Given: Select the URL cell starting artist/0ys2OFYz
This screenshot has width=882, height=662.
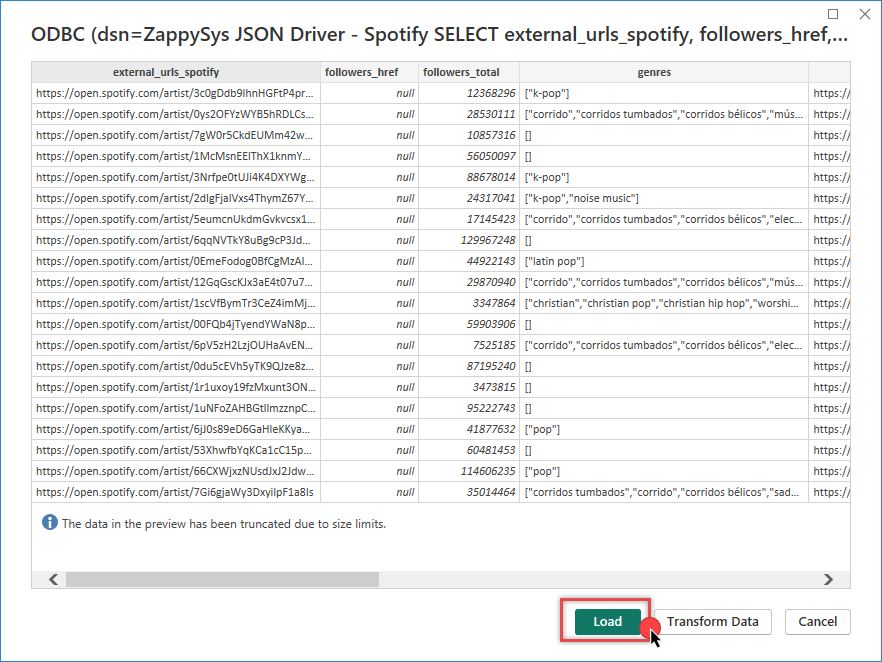Looking at the screenshot, I should tap(176, 114).
